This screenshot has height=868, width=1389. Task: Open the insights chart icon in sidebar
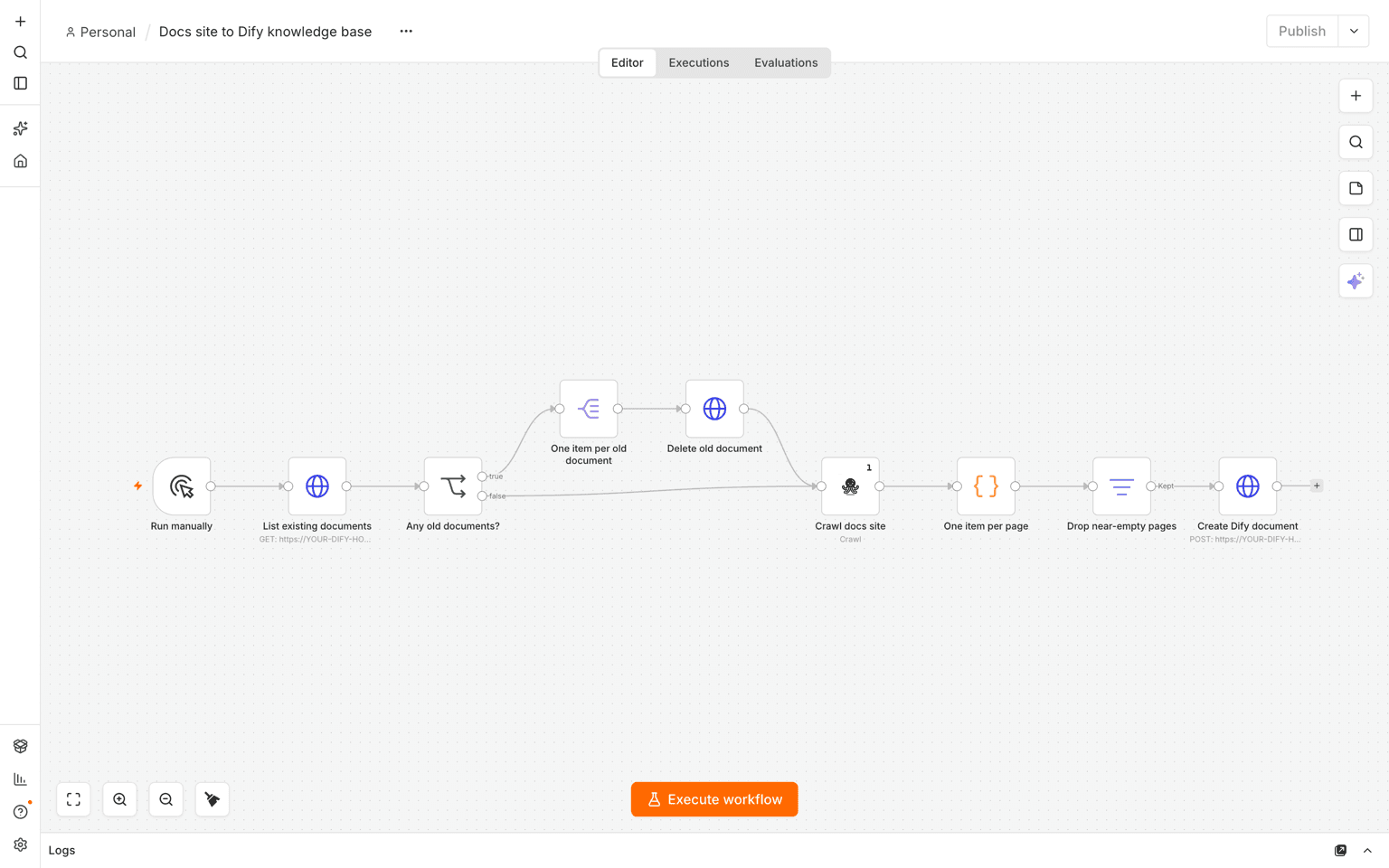20,778
